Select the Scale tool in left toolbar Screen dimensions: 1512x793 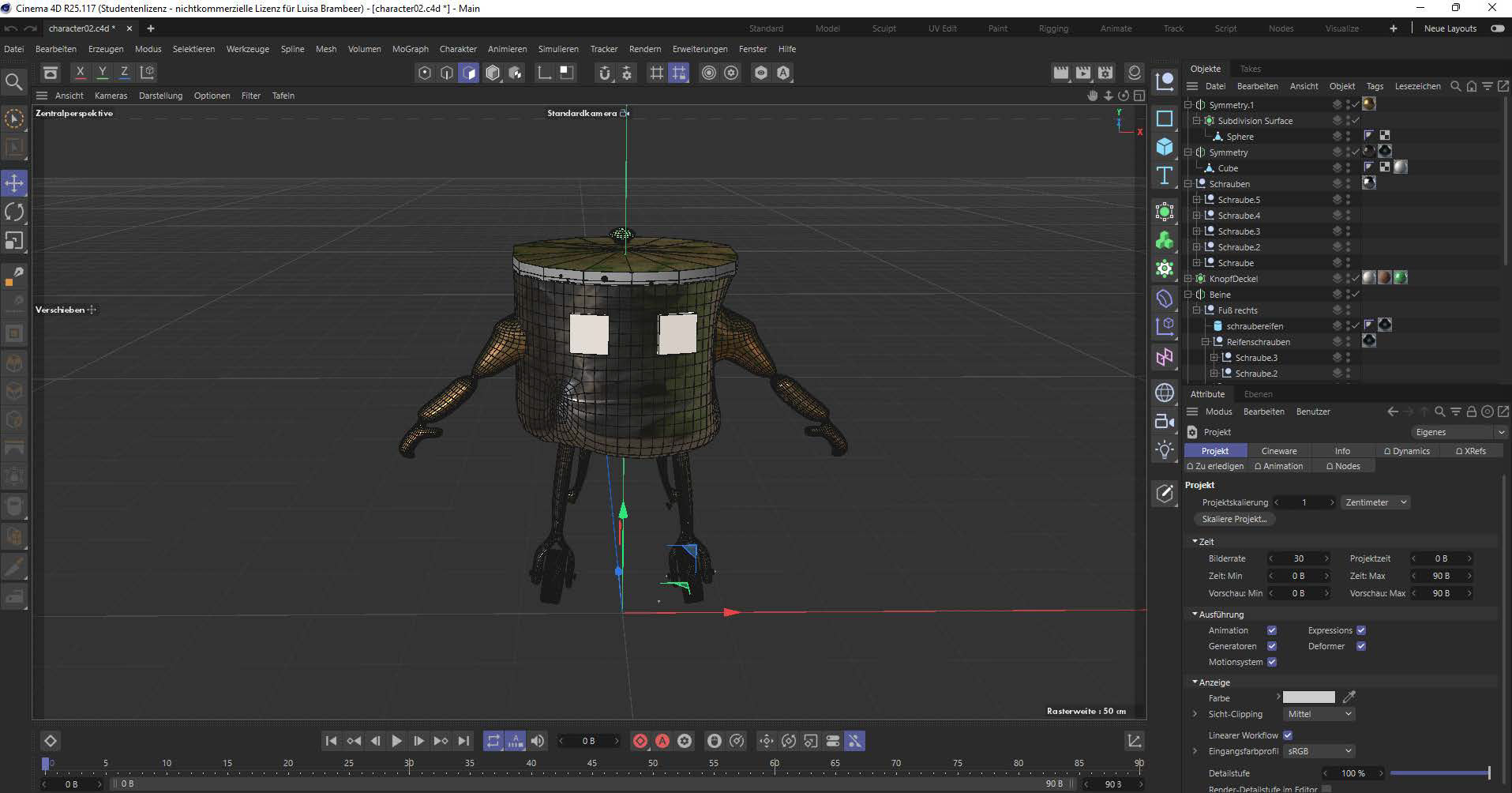(x=14, y=240)
